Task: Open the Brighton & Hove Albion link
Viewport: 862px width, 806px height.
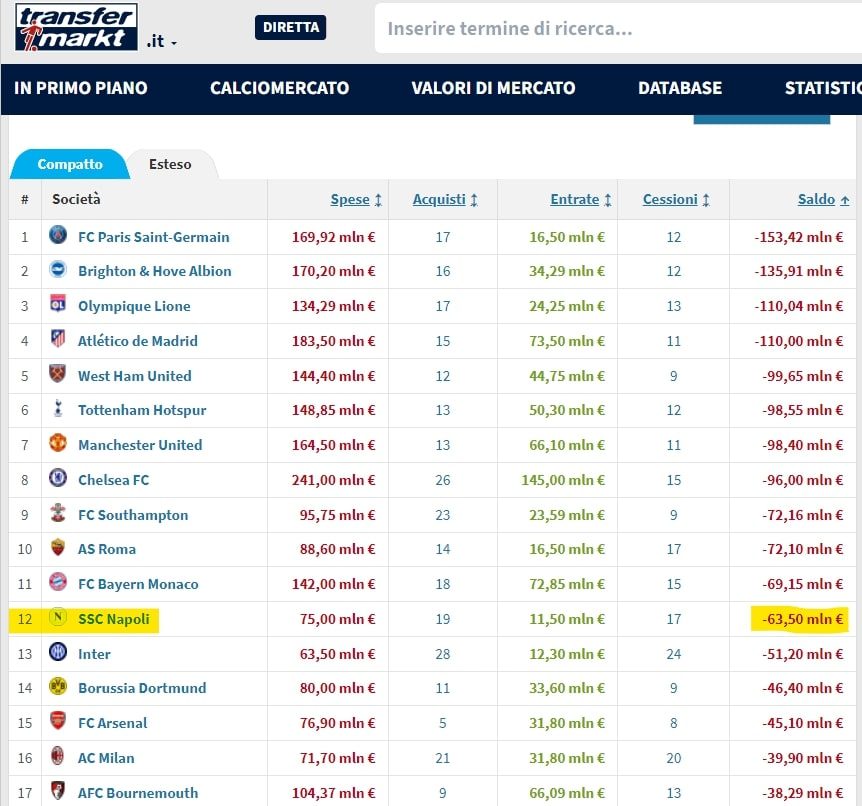Action: (x=154, y=271)
